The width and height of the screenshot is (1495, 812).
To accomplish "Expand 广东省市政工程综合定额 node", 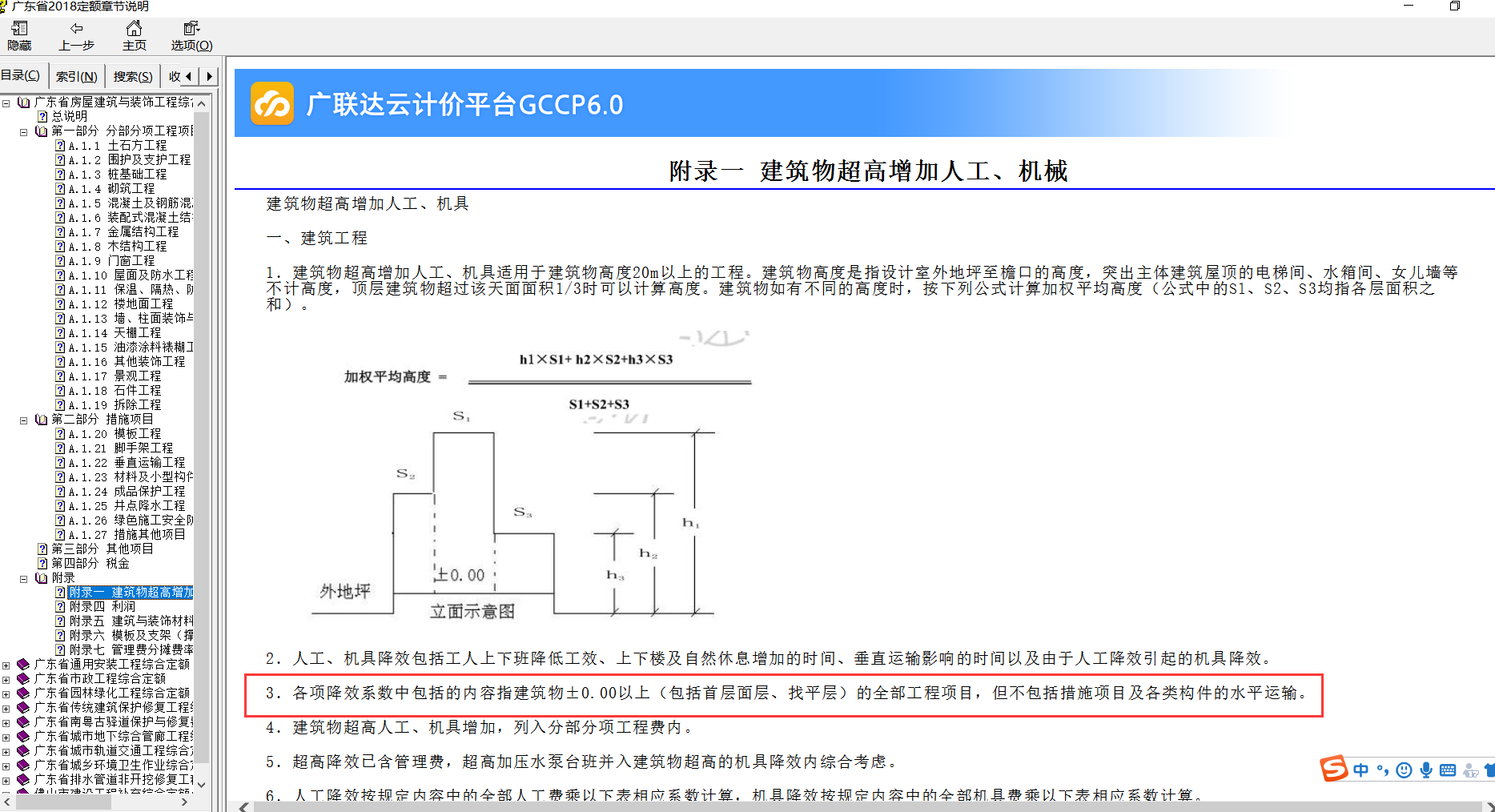I will tap(6, 679).
